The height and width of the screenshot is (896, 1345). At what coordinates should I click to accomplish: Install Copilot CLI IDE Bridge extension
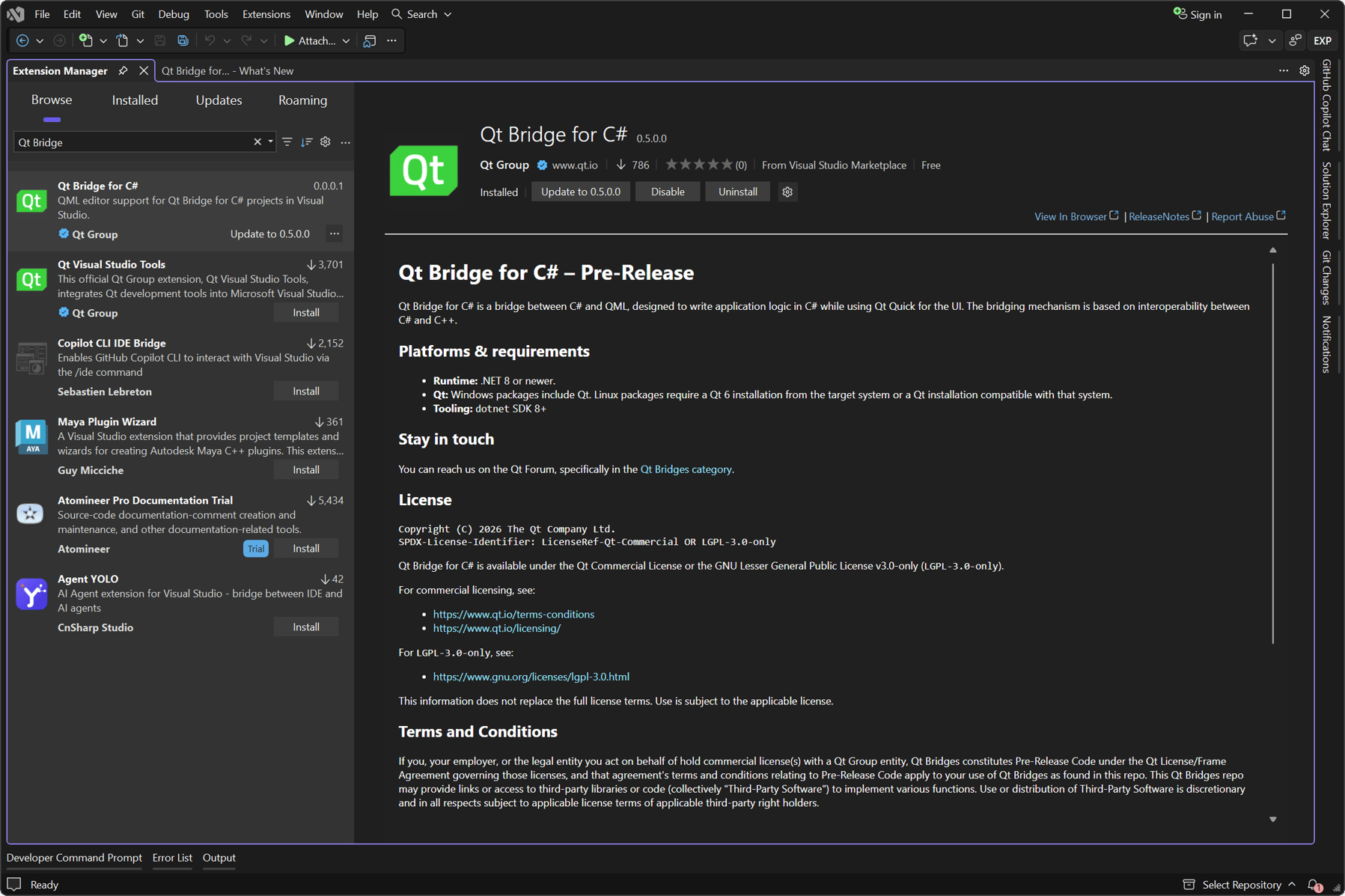[306, 391]
